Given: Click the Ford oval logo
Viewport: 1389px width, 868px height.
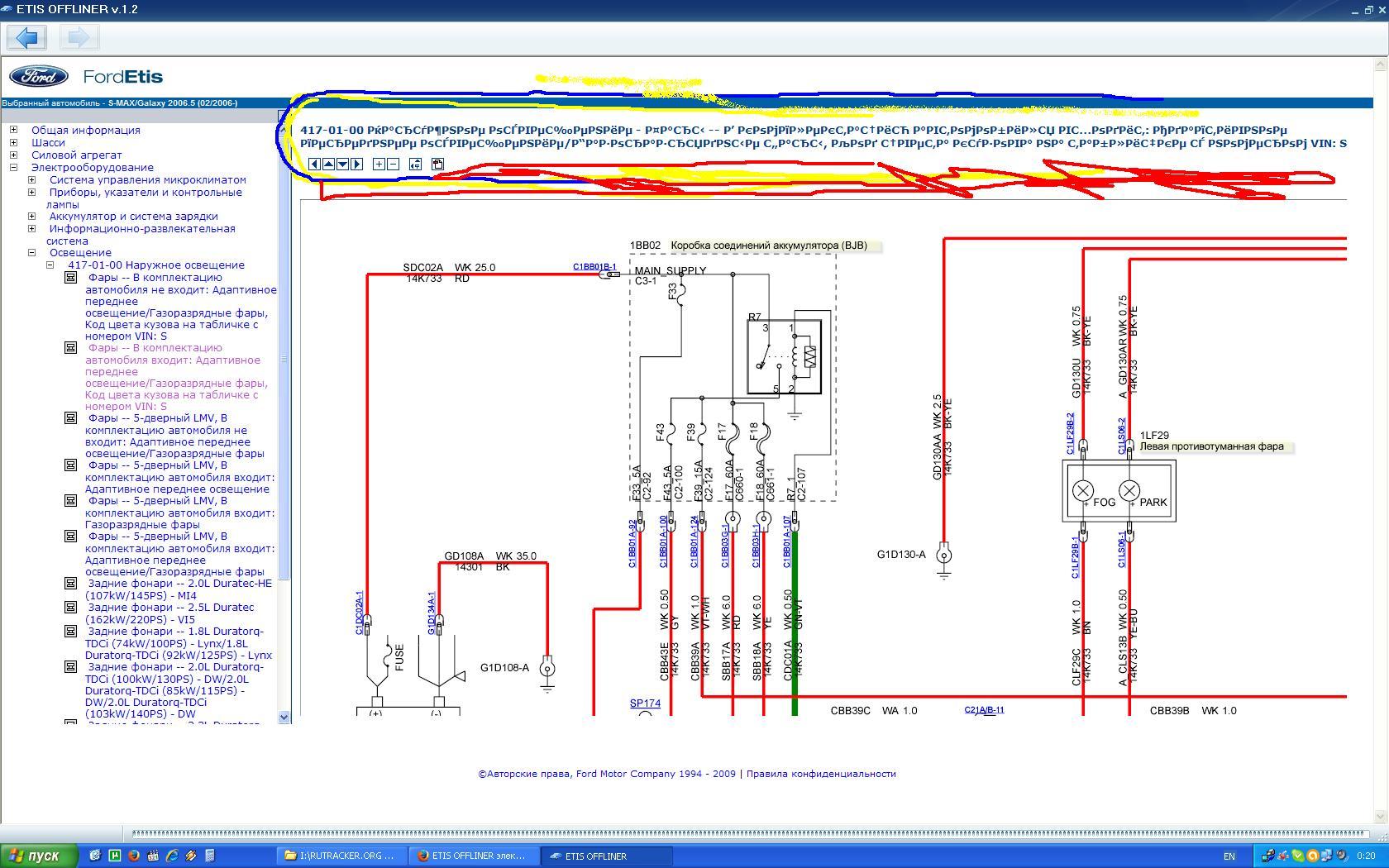Looking at the screenshot, I should 38,76.
